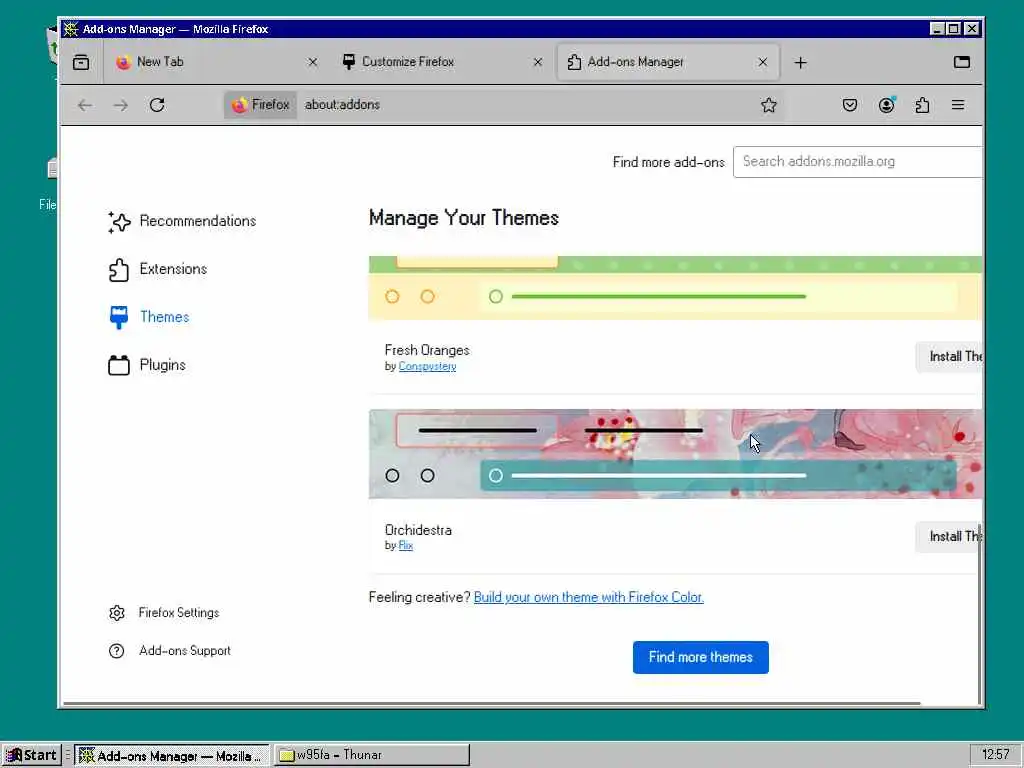Click the Recommendations sparkle icon

point(119,222)
